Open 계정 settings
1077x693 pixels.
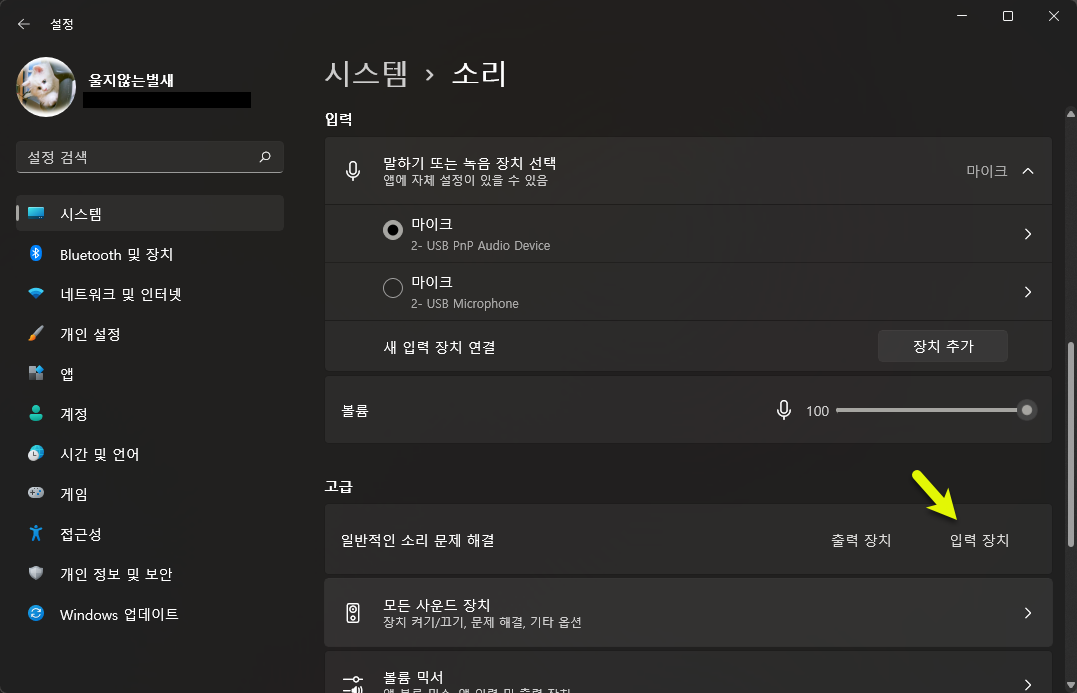pyautogui.click(x=150, y=413)
